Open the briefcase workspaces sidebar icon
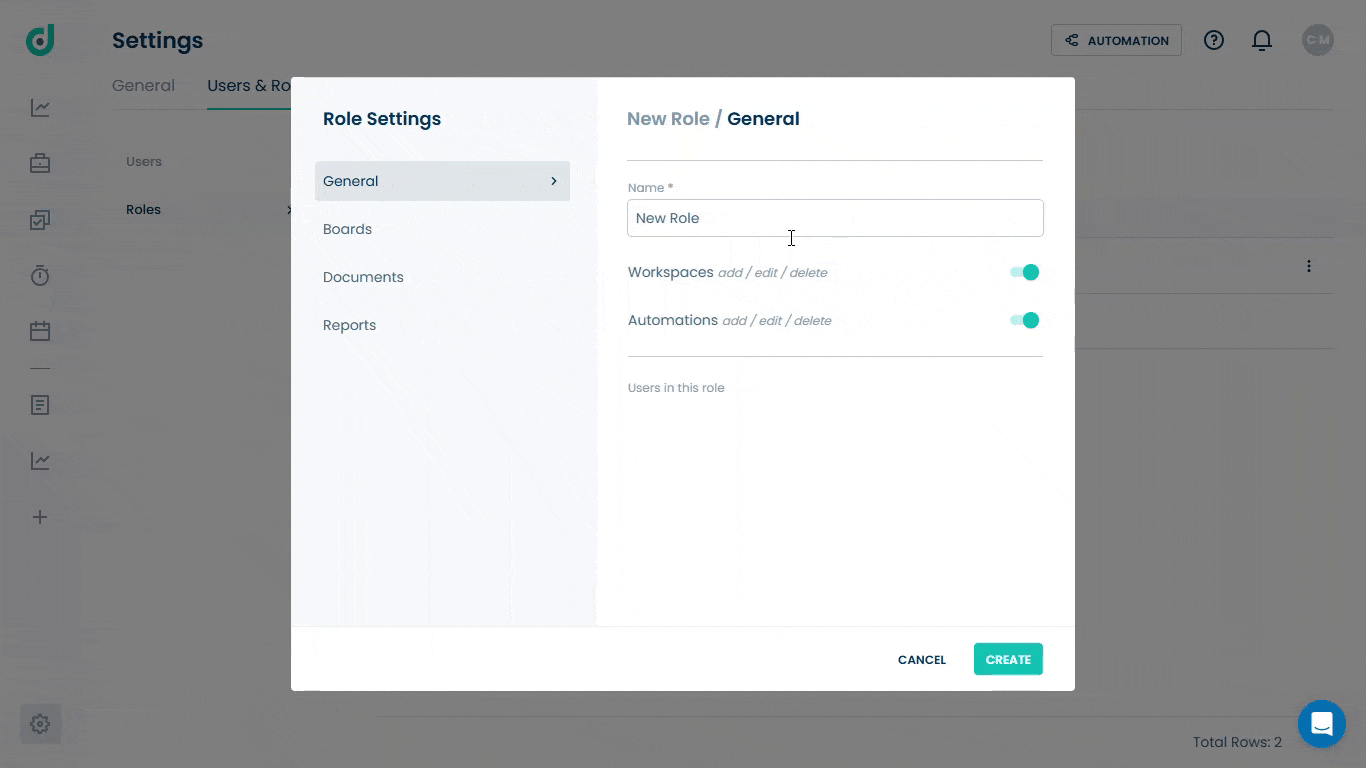The width and height of the screenshot is (1366, 768). pos(40,163)
